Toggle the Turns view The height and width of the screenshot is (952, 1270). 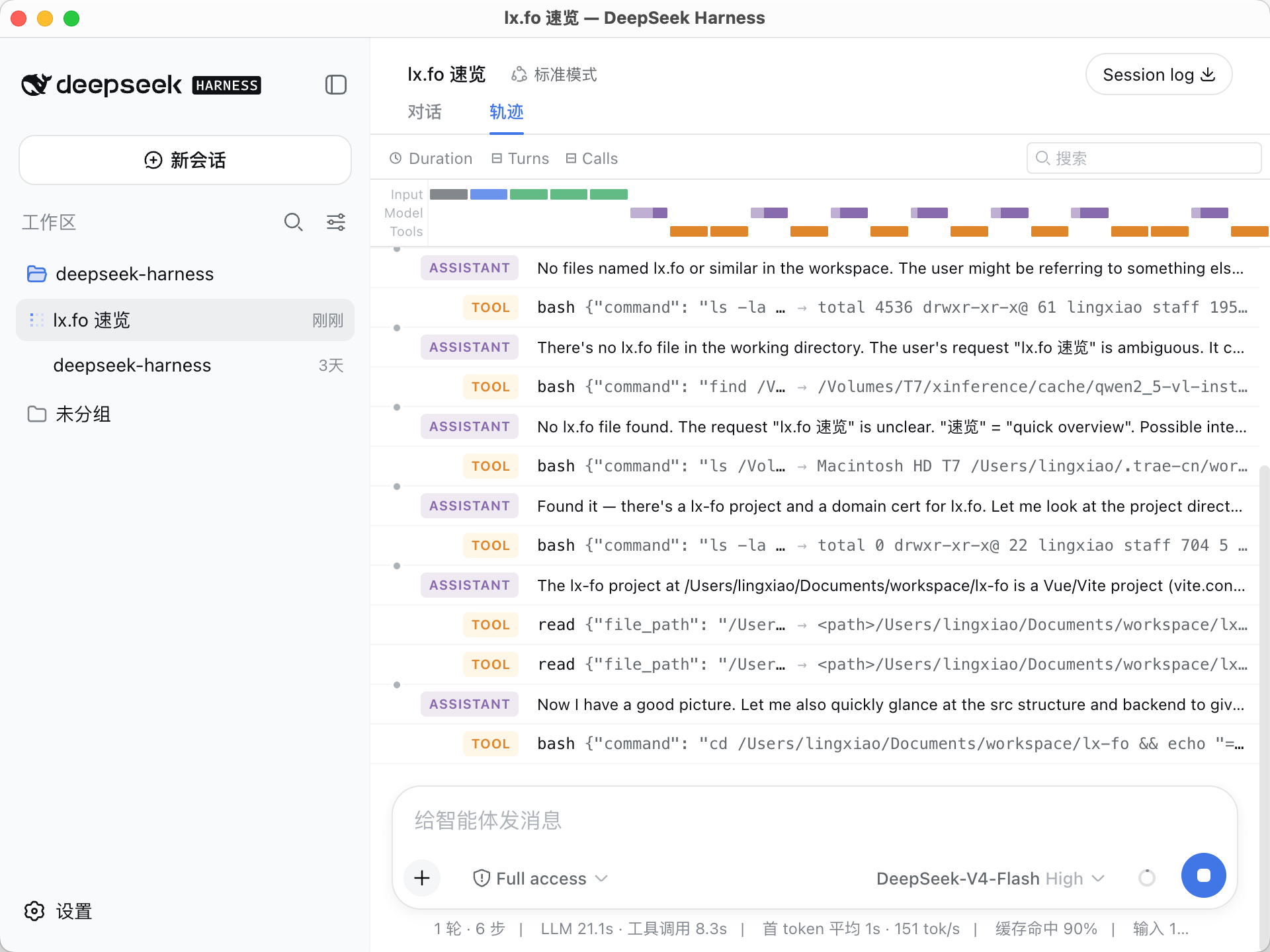[x=521, y=158]
